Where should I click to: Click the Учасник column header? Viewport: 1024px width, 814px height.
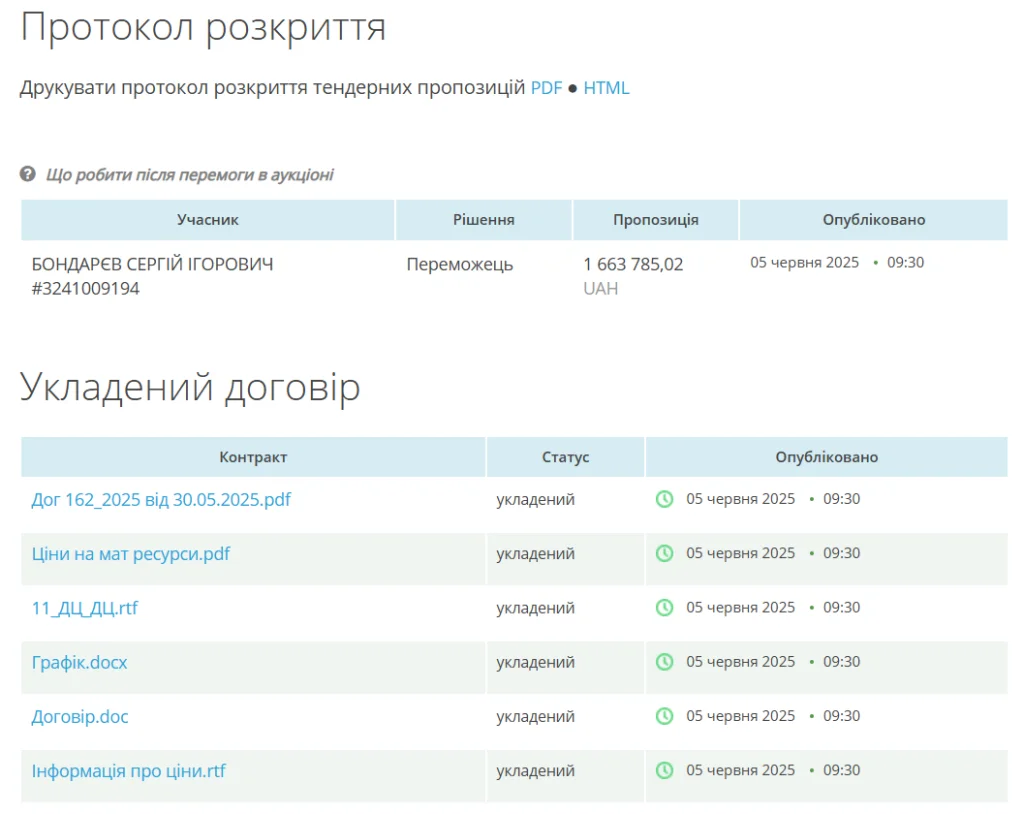208,220
